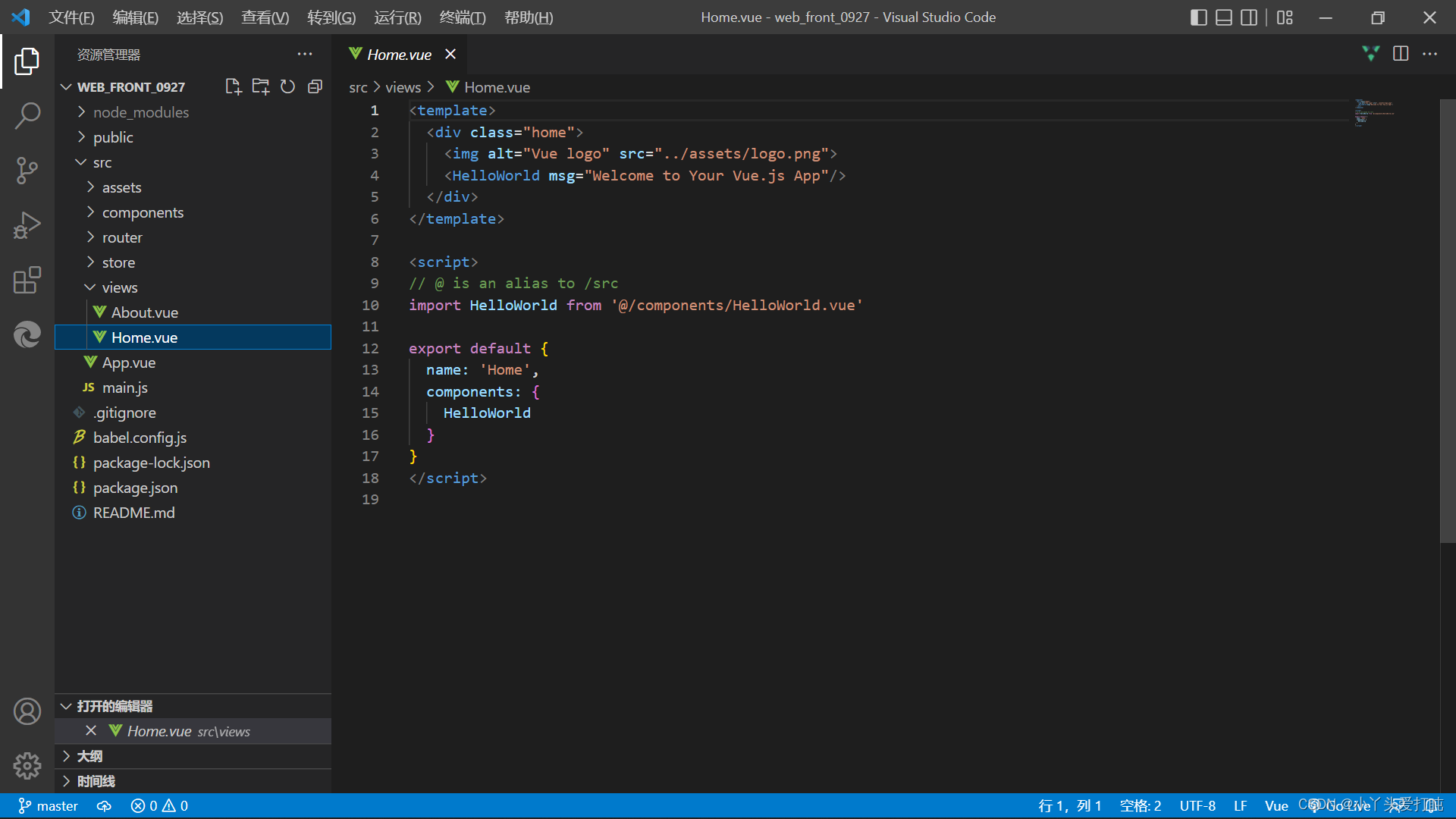This screenshot has height=819, width=1456.
Task: Open the Edit menu (编辑)
Action: [x=136, y=17]
